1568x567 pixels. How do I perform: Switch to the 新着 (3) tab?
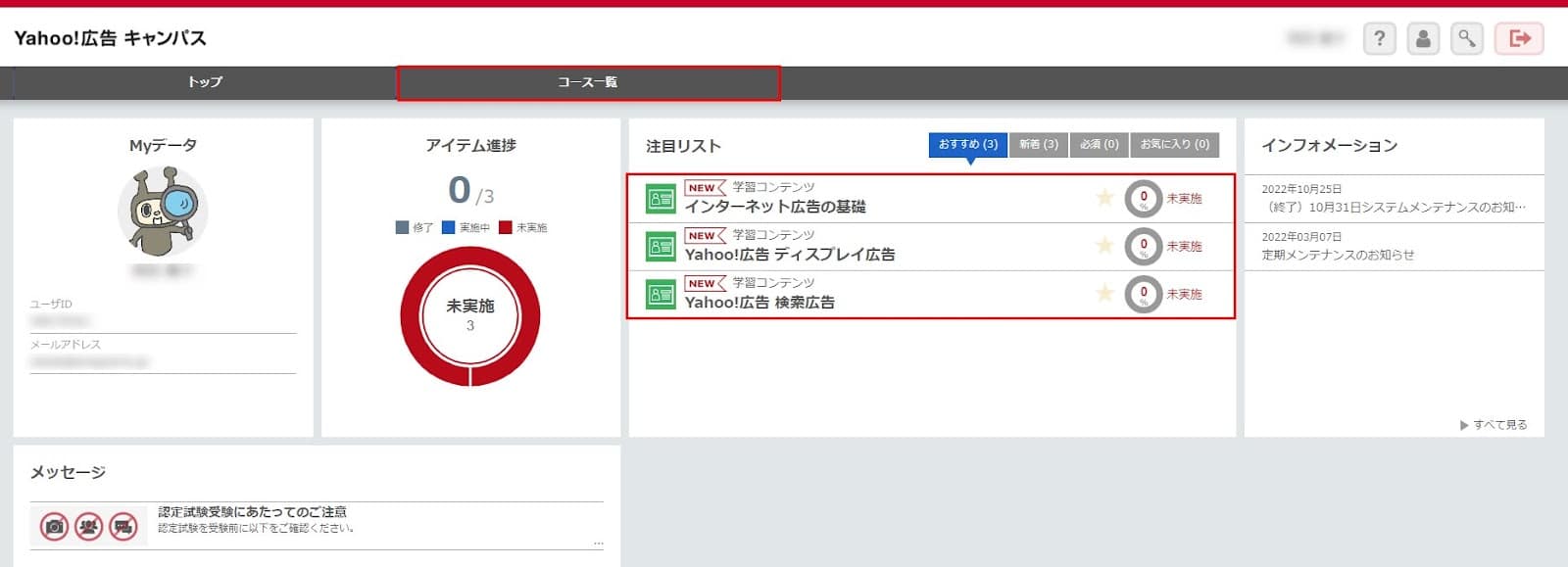click(1038, 144)
